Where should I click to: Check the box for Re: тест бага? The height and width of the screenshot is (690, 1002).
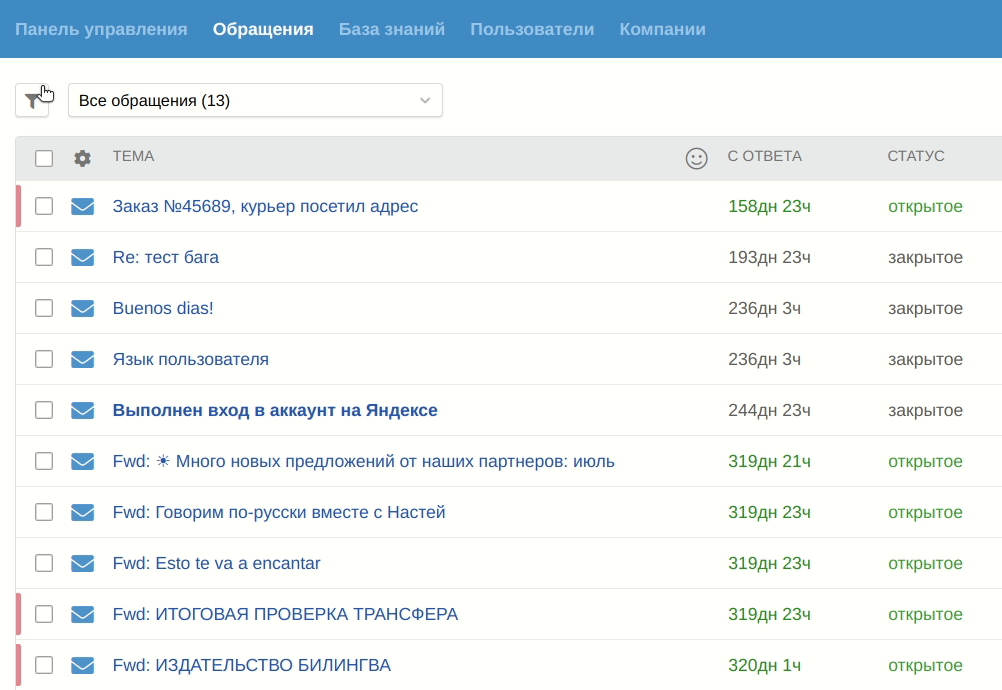44,258
